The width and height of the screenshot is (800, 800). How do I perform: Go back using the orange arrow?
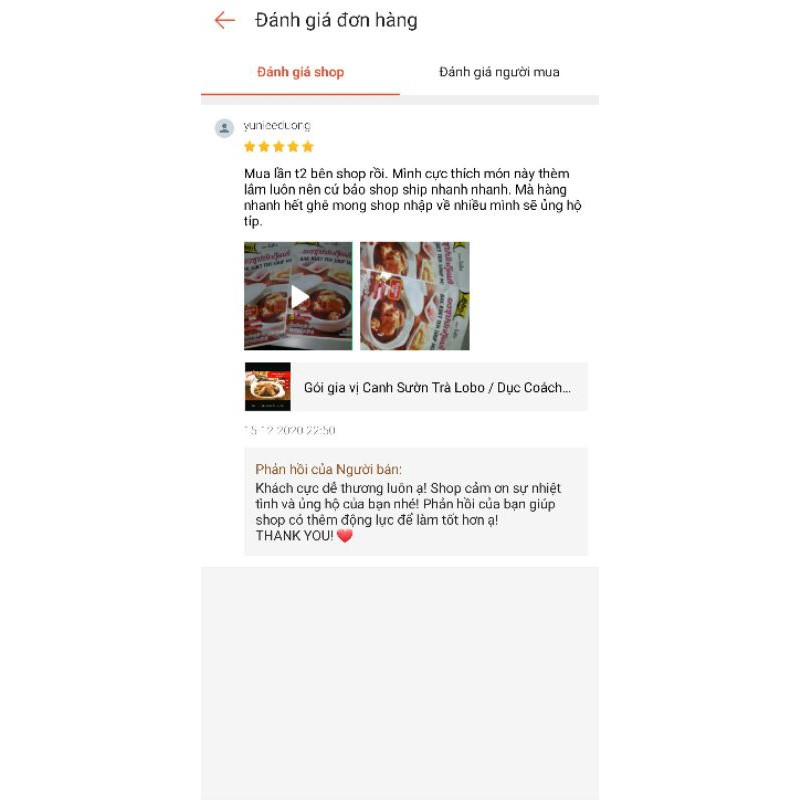224,20
